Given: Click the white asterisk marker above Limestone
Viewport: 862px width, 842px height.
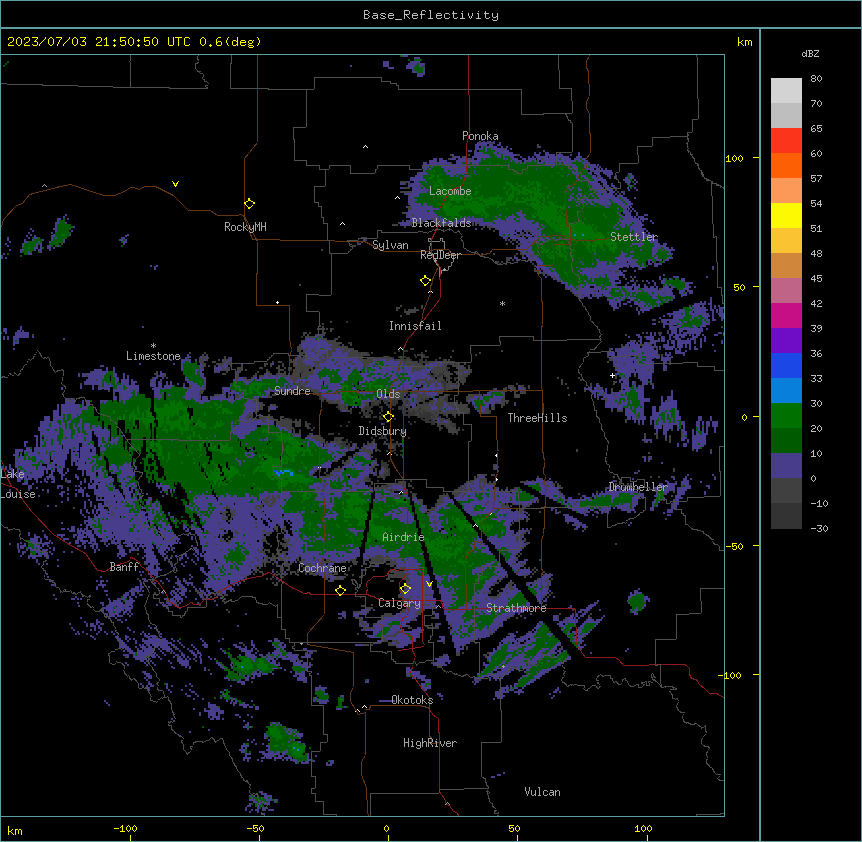Looking at the screenshot, I should click(x=153, y=346).
